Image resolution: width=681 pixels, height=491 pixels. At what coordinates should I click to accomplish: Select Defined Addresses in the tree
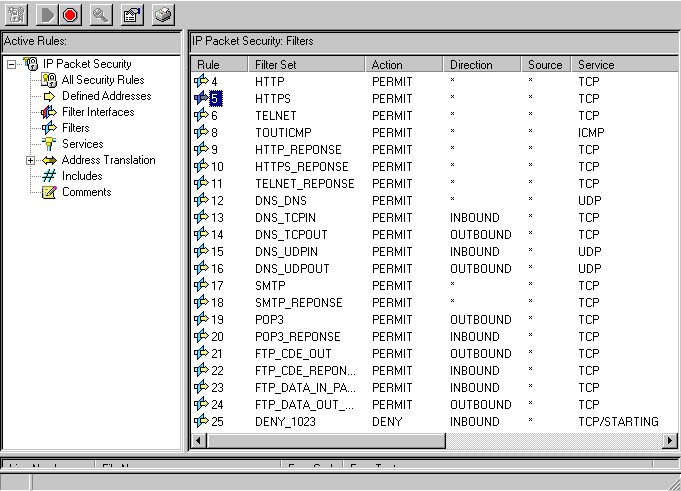tap(106, 96)
